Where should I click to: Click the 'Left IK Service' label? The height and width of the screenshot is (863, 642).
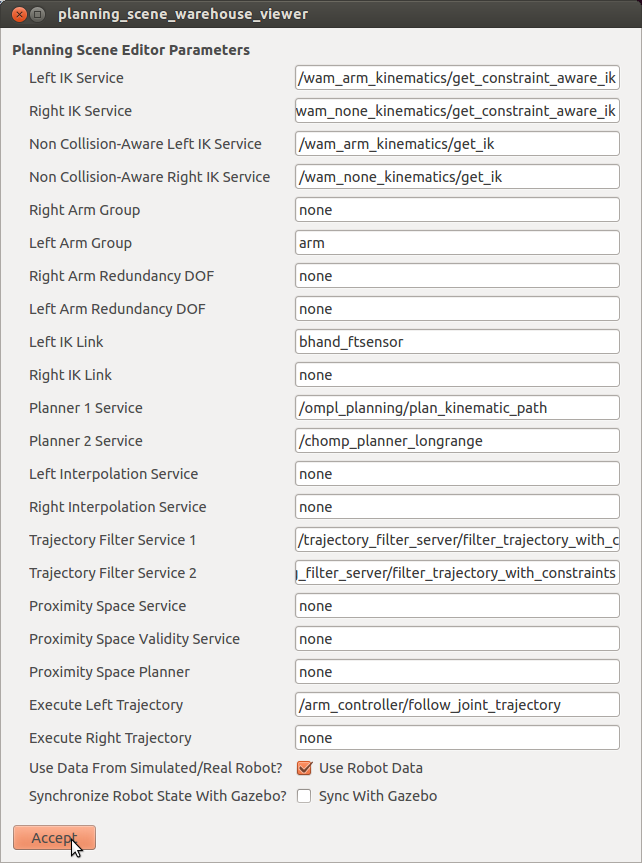coord(77,78)
